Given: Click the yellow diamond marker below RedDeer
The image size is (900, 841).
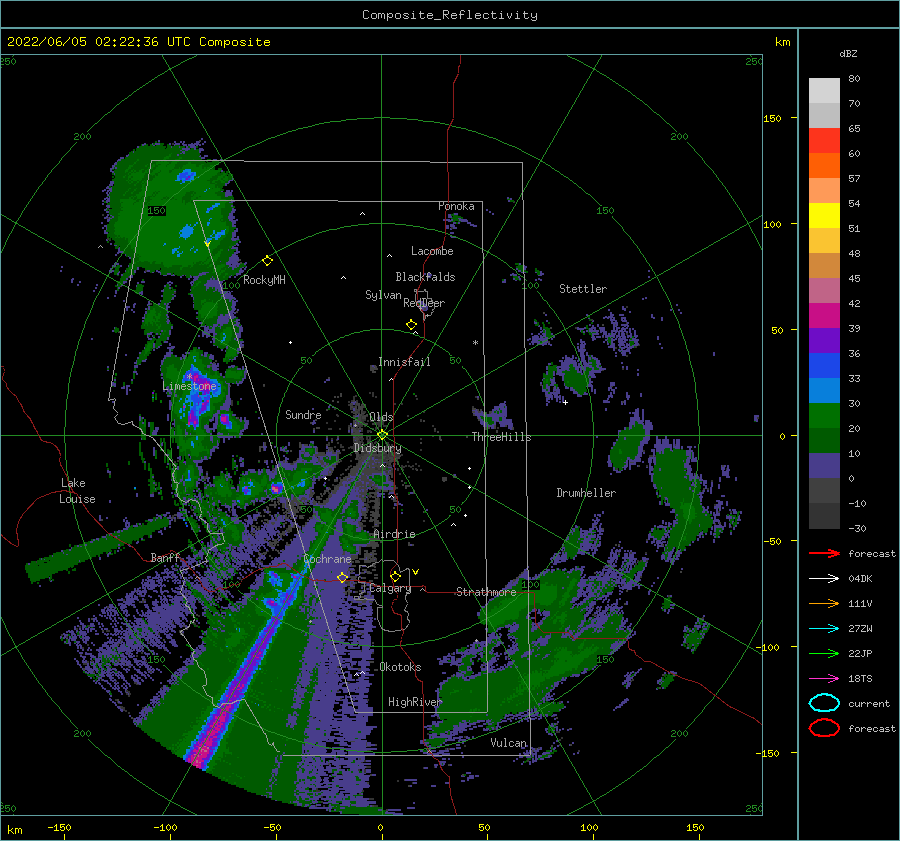Looking at the screenshot, I should coord(412,325).
